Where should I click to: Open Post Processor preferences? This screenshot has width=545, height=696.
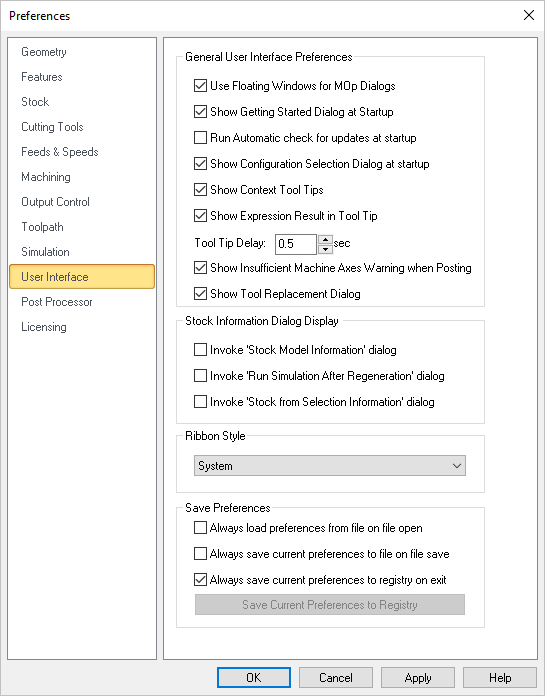point(57,302)
